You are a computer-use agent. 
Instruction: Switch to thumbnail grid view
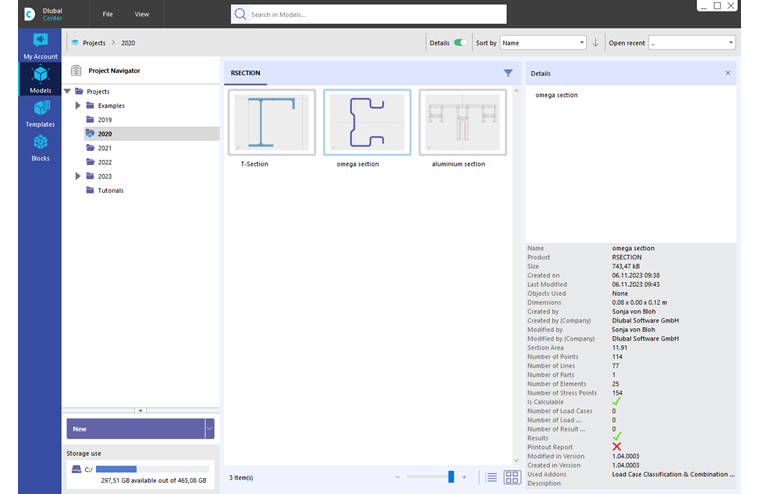pos(512,478)
